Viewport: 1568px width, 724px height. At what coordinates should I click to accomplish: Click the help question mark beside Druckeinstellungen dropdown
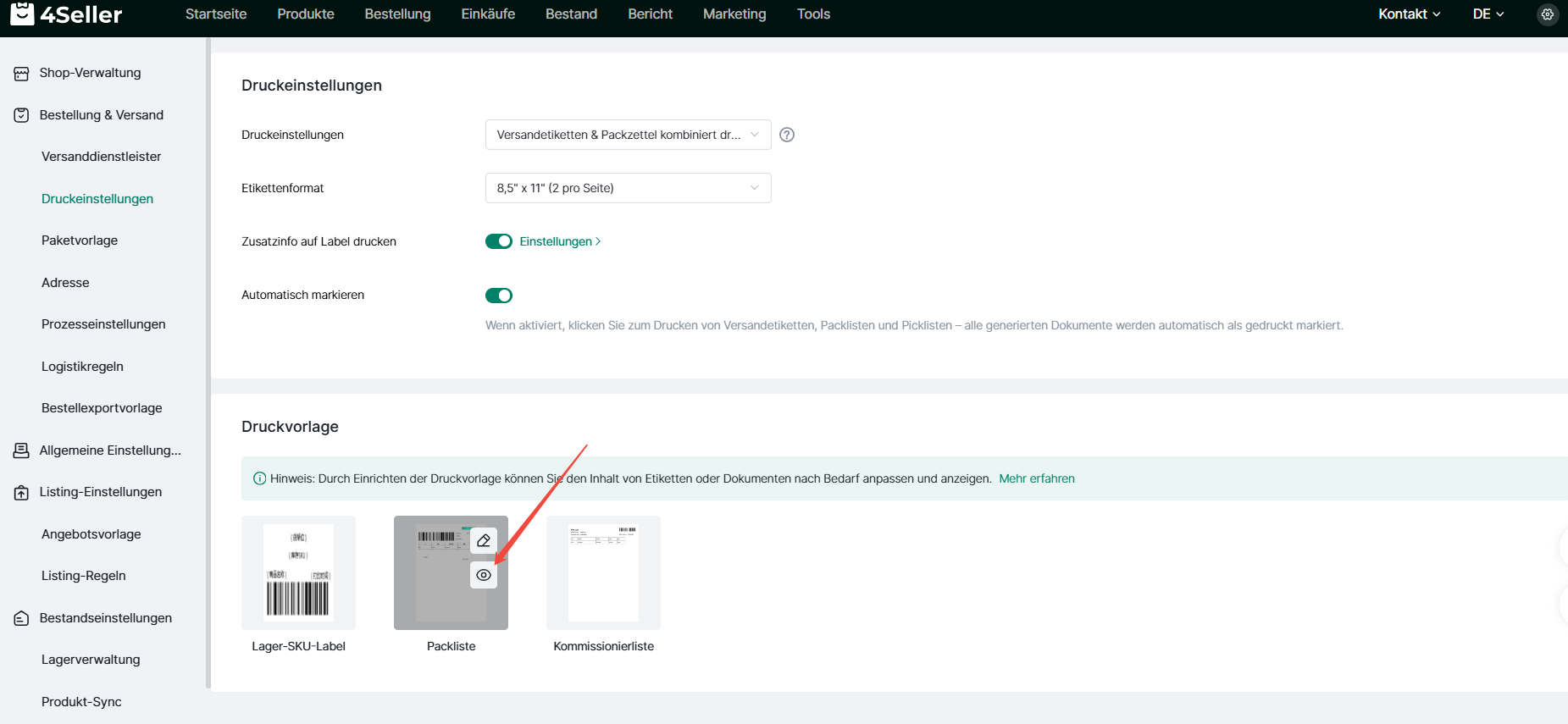[787, 135]
